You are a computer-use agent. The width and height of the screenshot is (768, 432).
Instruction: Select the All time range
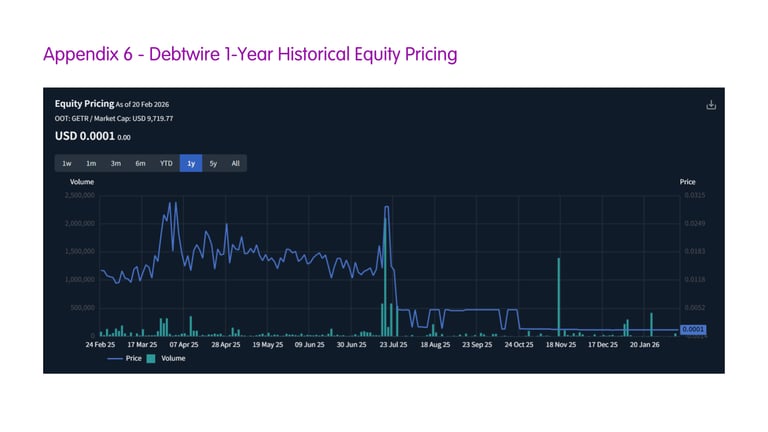[x=235, y=163]
